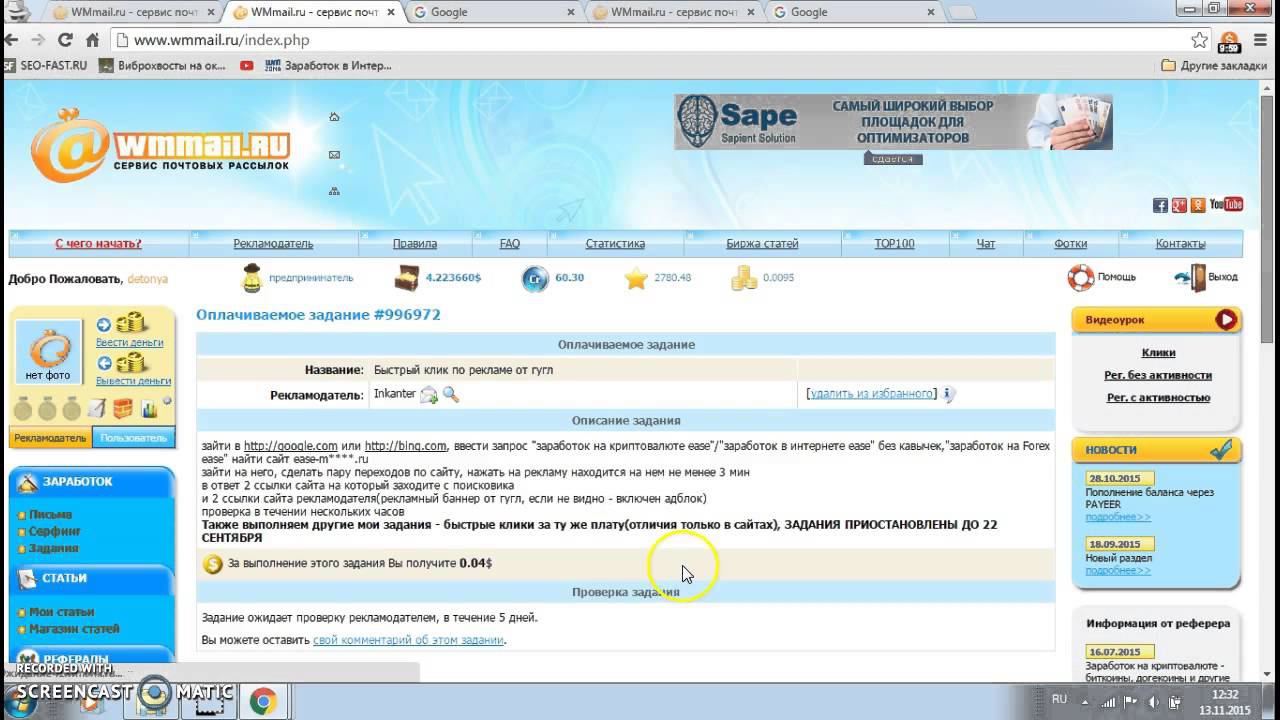Switch to the Рекламодатель mode tab under the avatar
Image resolution: width=1280 pixels, height=720 pixels.
[50, 437]
